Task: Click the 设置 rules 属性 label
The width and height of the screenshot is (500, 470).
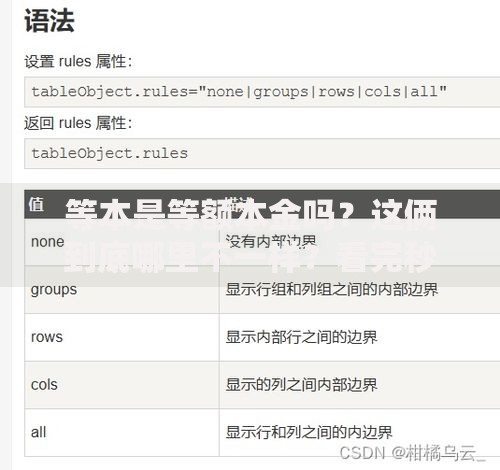Action: pos(78,62)
